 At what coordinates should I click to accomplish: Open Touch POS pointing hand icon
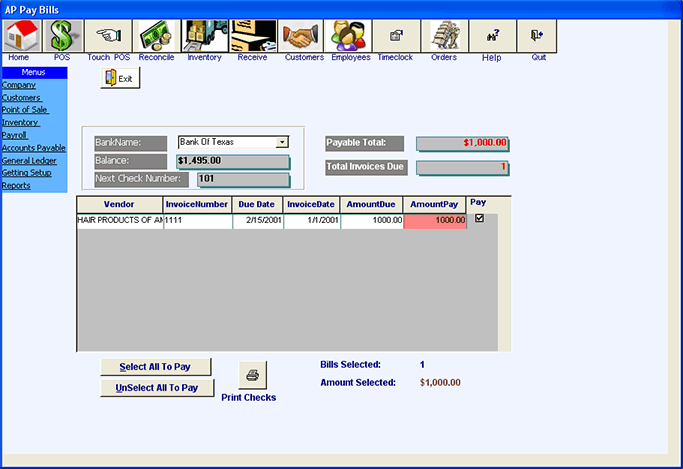pyautogui.click(x=108, y=36)
